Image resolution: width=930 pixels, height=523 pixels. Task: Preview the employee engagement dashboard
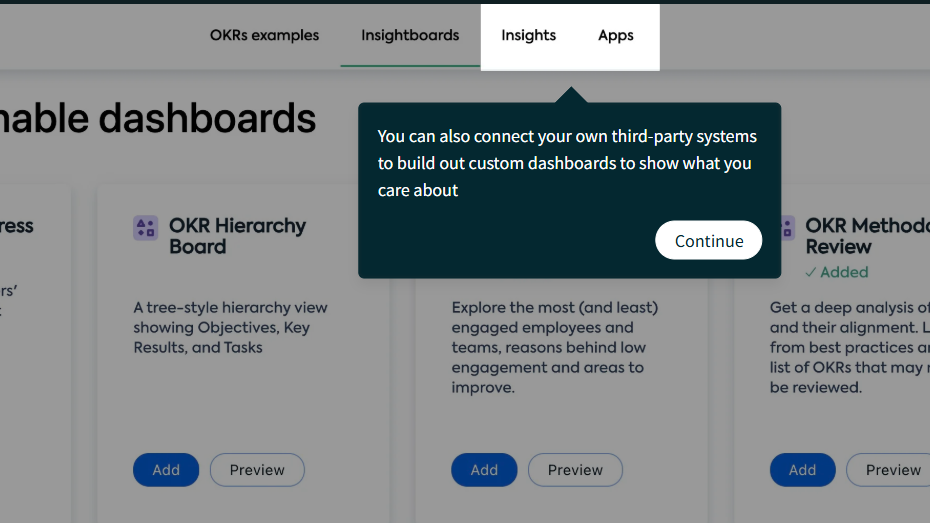(575, 470)
